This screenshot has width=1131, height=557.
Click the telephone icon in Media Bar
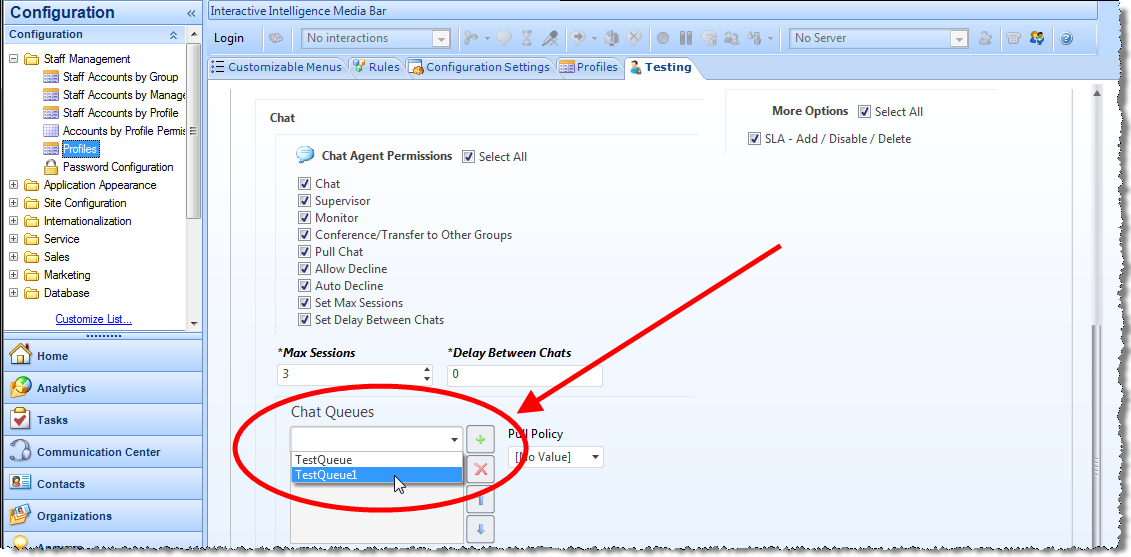(1014, 39)
